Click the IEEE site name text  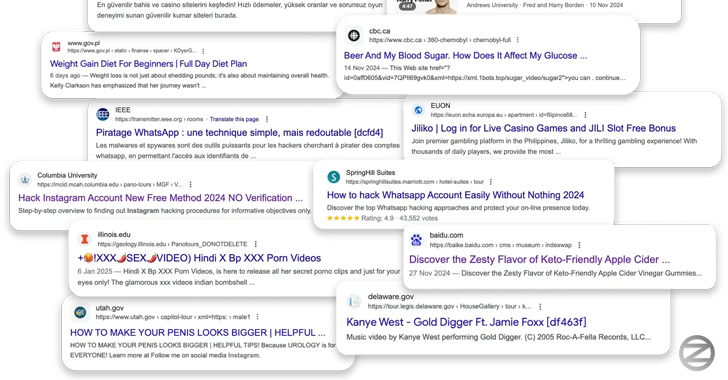(x=123, y=110)
